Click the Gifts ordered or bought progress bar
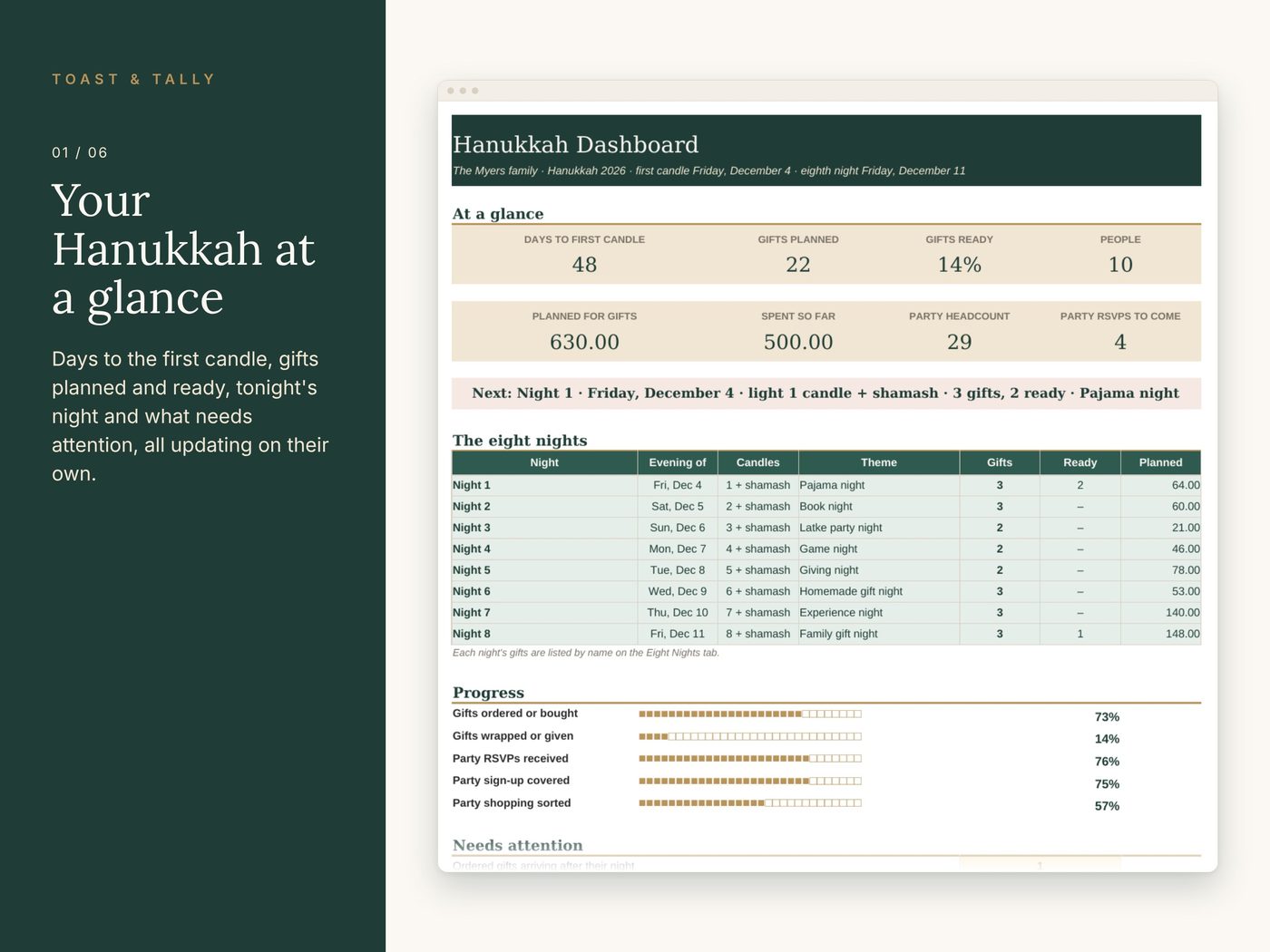 click(750, 714)
